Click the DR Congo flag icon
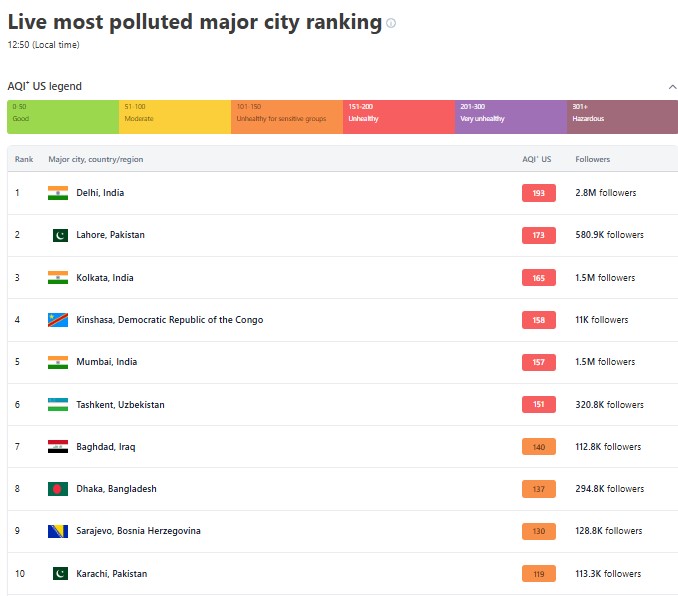This screenshot has width=678, height=596. (58, 320)
